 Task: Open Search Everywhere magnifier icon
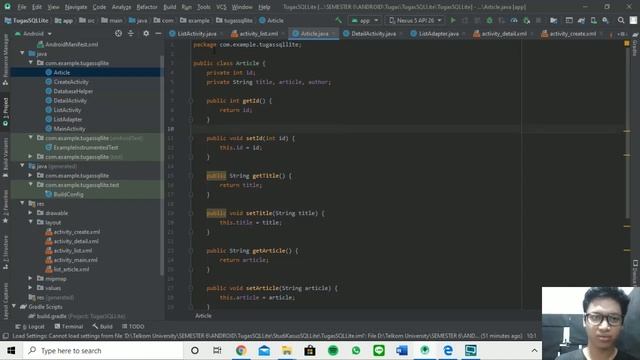[x=621, y=20]
